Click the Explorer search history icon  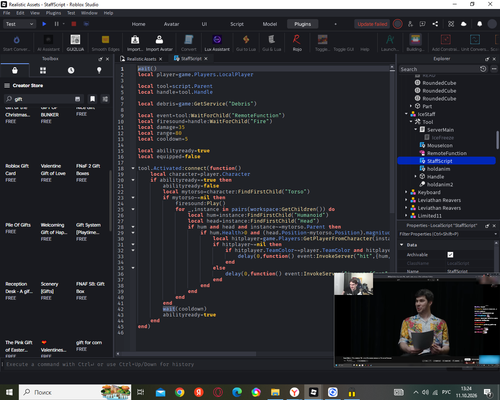[x=483, y=69]
